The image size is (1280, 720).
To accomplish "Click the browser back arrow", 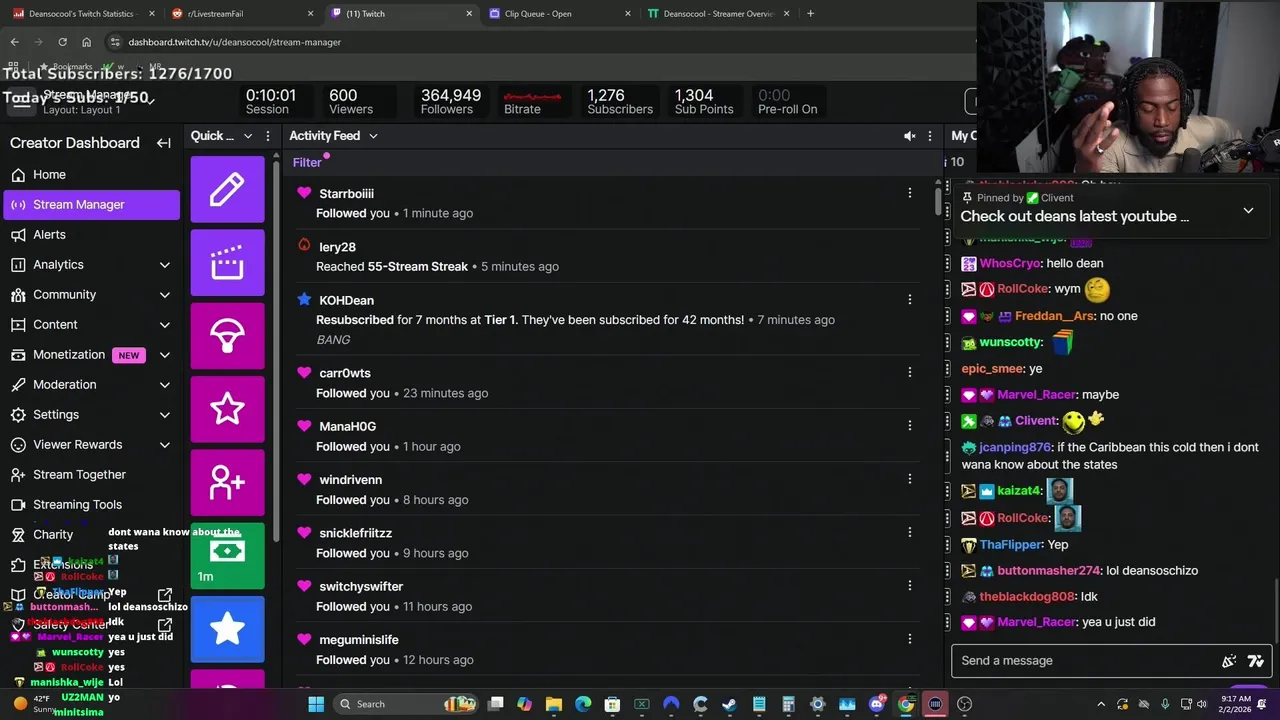I will click(x=15, y=42).
